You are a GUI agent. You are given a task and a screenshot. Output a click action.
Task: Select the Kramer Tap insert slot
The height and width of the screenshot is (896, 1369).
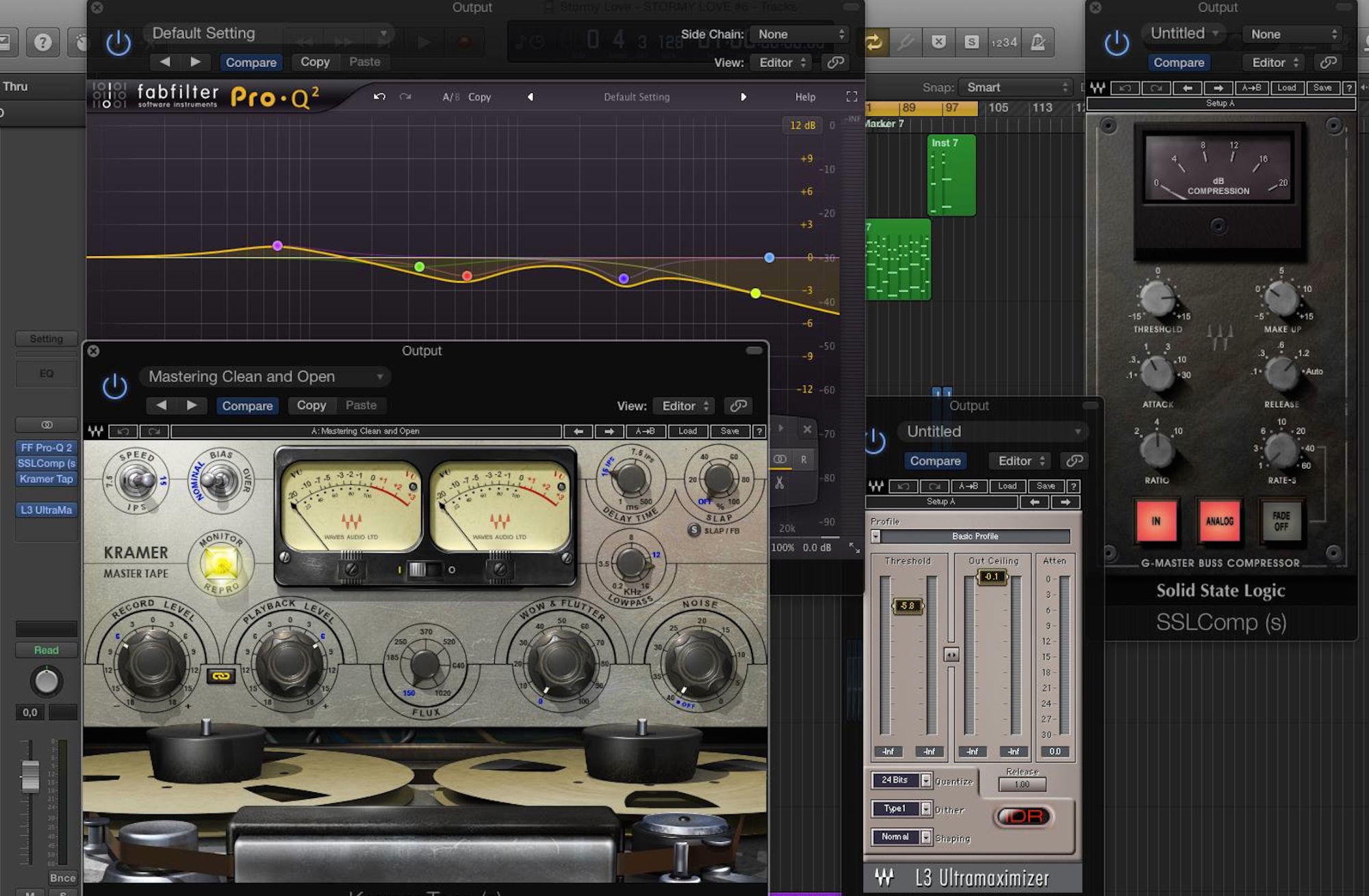(x=46, y=478)
